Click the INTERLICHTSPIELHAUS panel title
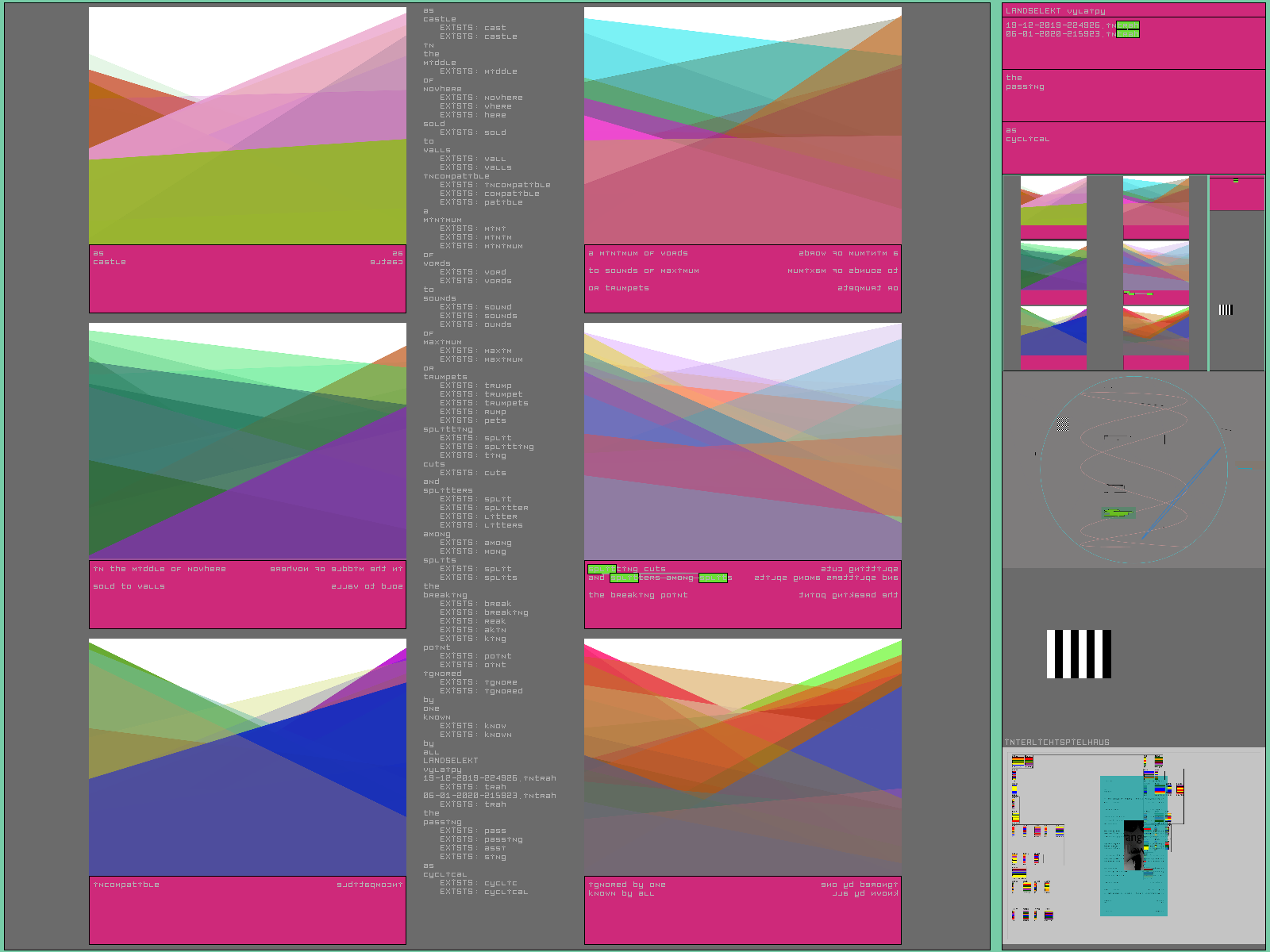 click(x=1057, y=743)
